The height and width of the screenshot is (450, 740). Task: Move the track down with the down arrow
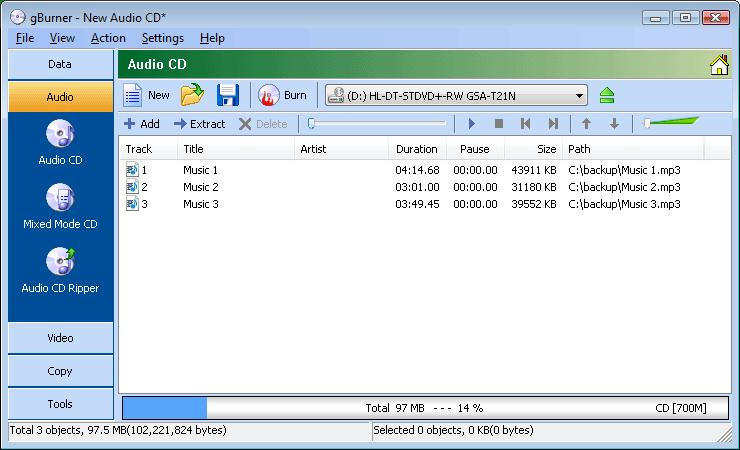pyautogui.click(x=614, y=124)
